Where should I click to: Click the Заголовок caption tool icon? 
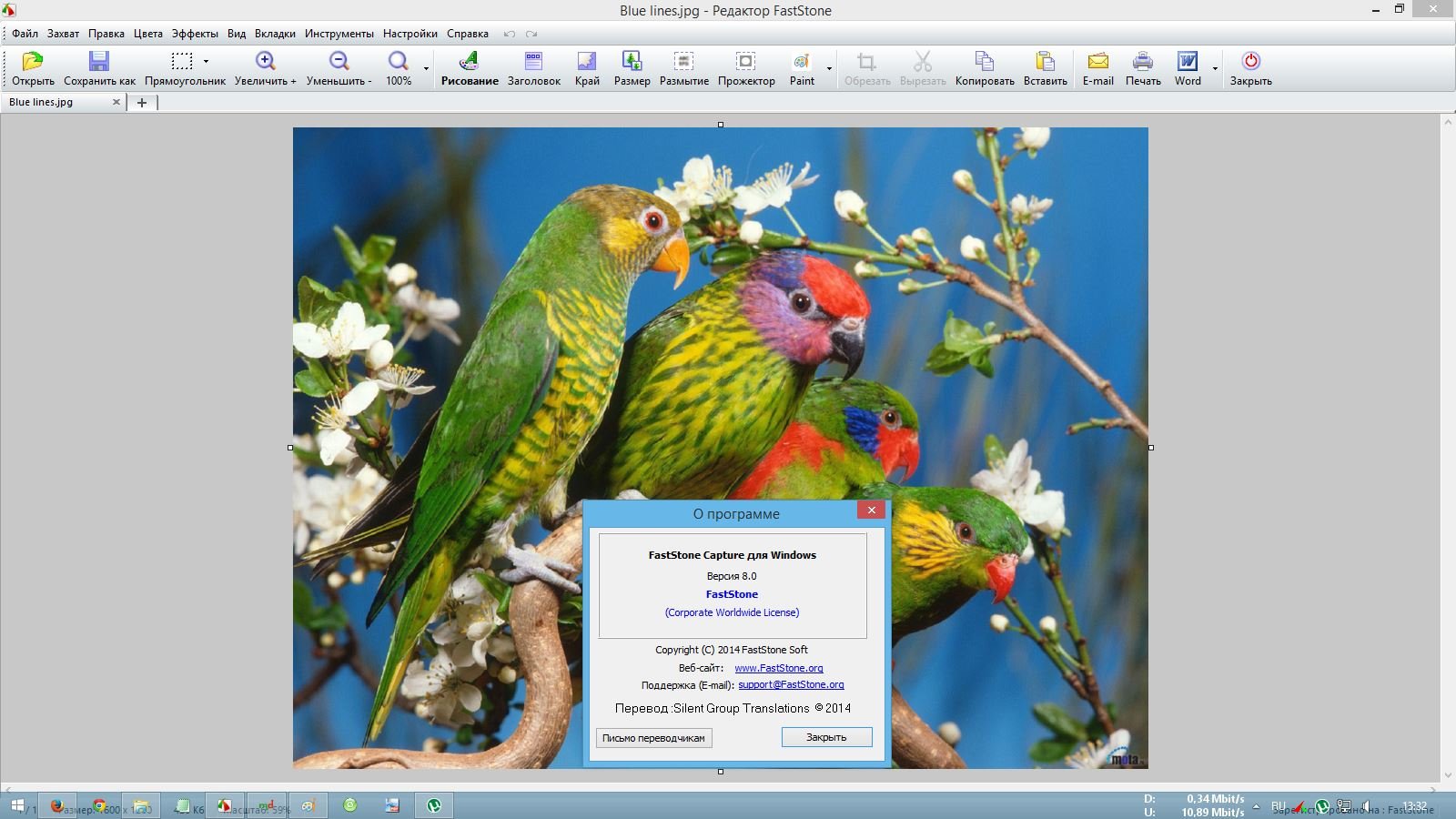533,62
